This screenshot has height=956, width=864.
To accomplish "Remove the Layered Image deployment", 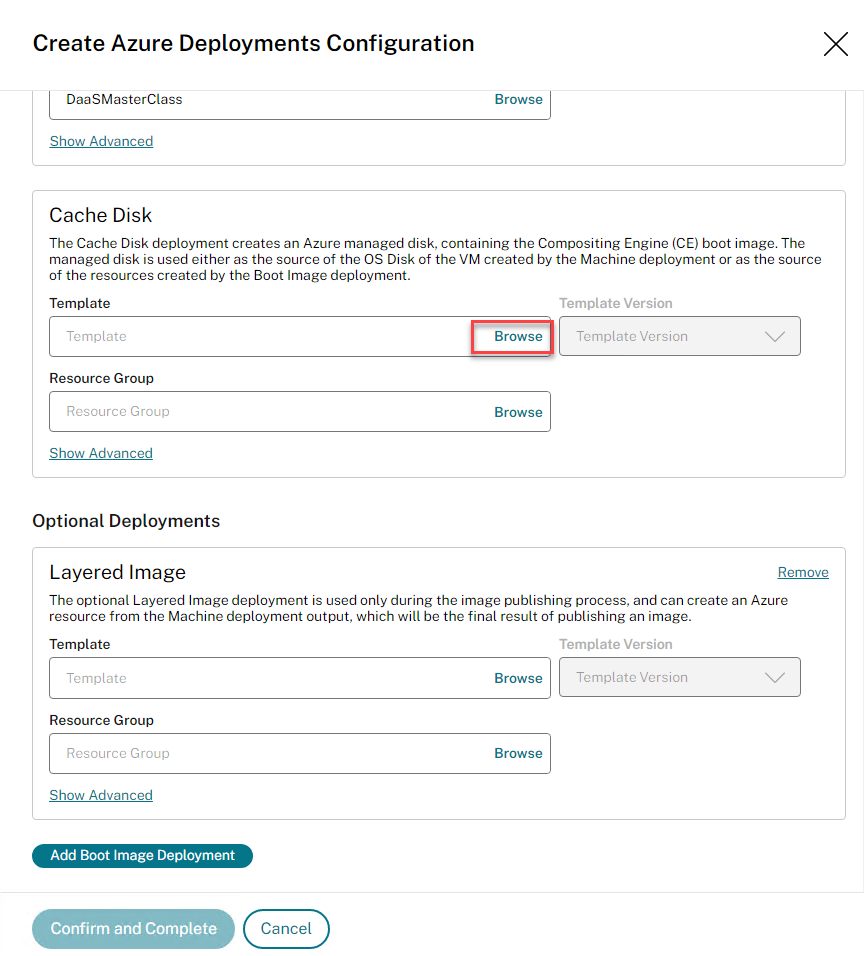I will (803, 572).
